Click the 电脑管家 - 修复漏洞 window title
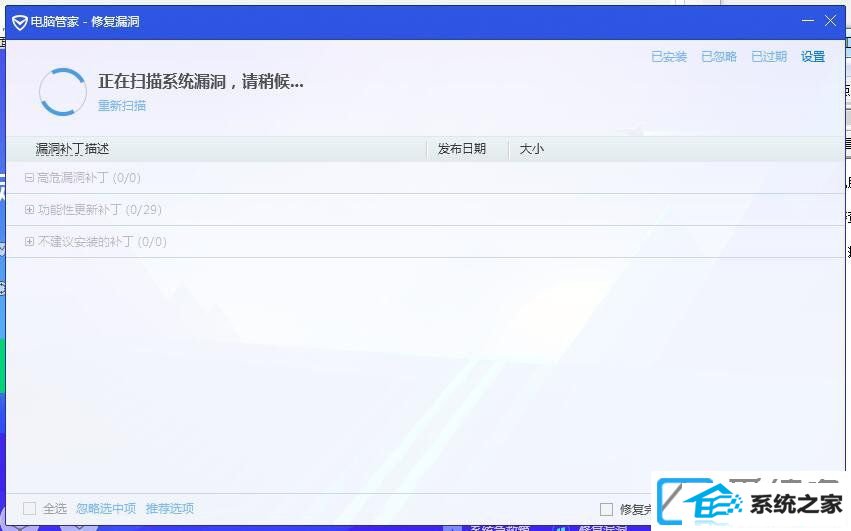Image resolution: width=851 pixels, height=531 pixels. pos(85,22)
